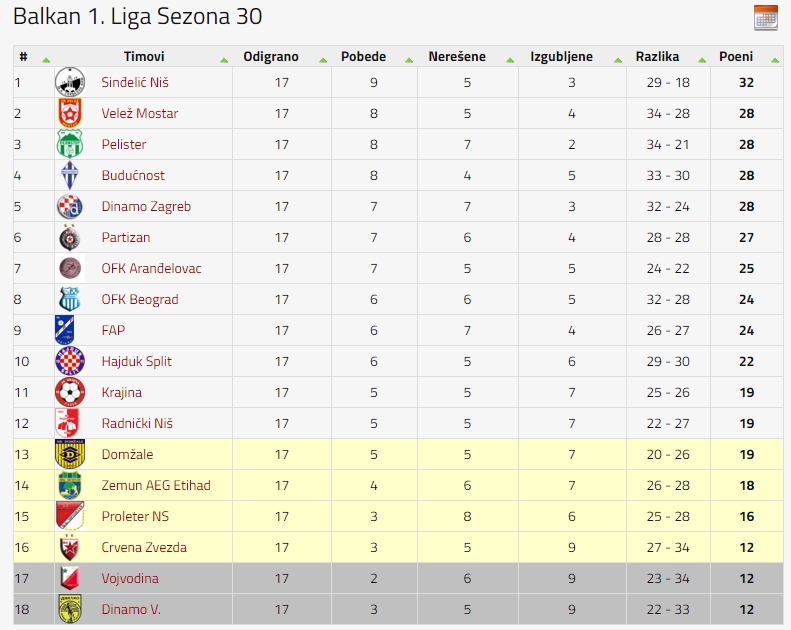791x630 pixels.
Task: Sort table by Pobede column arrow
Action: tap(409, 60)
